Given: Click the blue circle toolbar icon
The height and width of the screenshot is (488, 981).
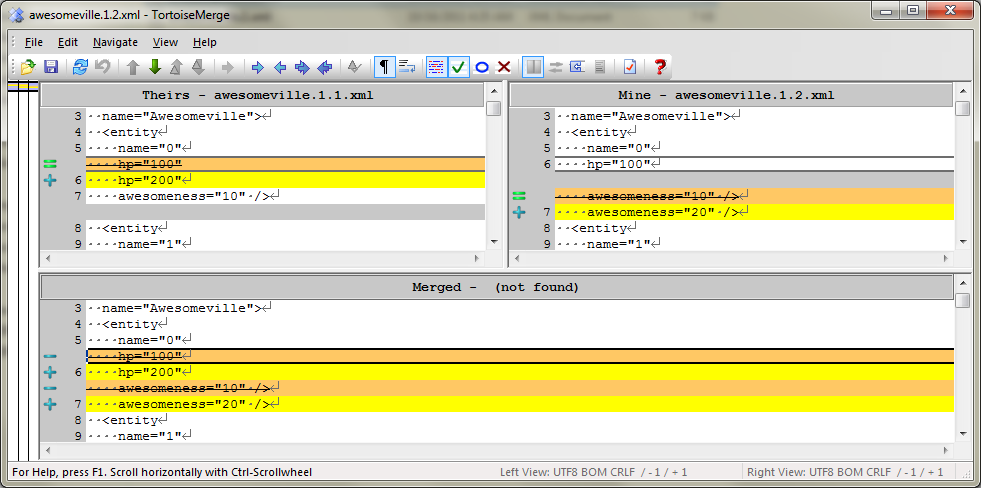Looking at the screenshot, I should pyautogui.click(x=482, y=67).
